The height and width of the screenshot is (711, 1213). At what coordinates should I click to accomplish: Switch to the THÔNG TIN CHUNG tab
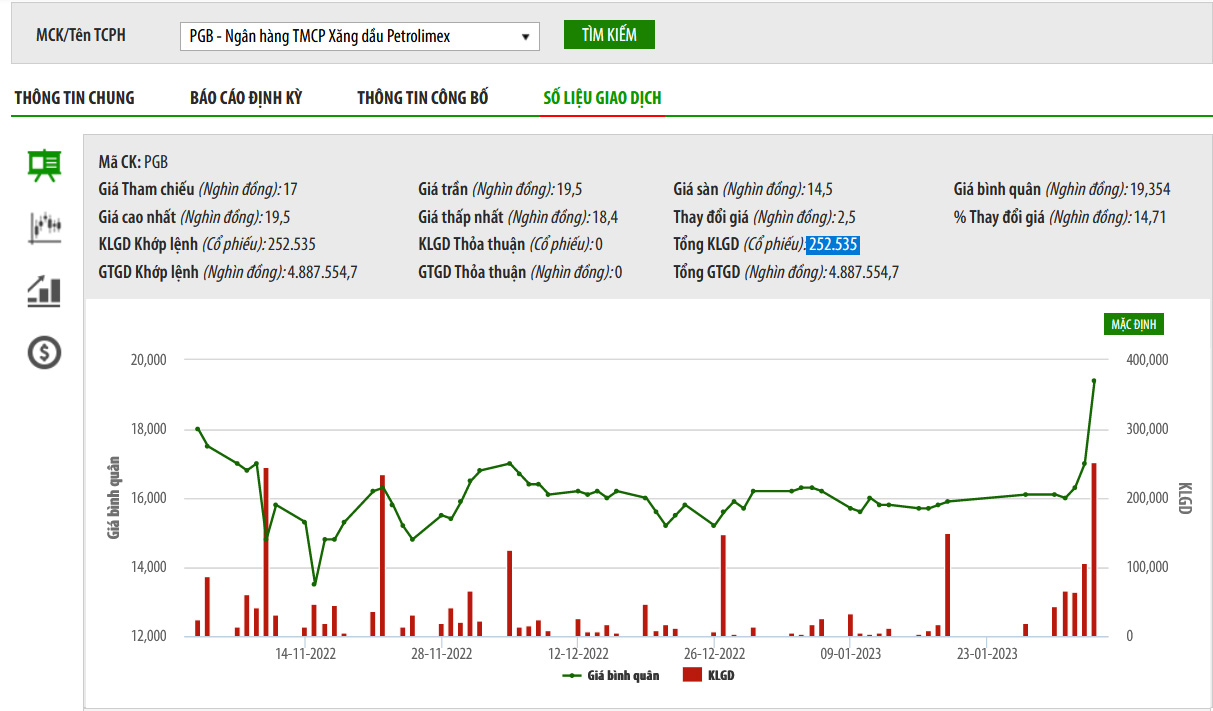[74, 98]
